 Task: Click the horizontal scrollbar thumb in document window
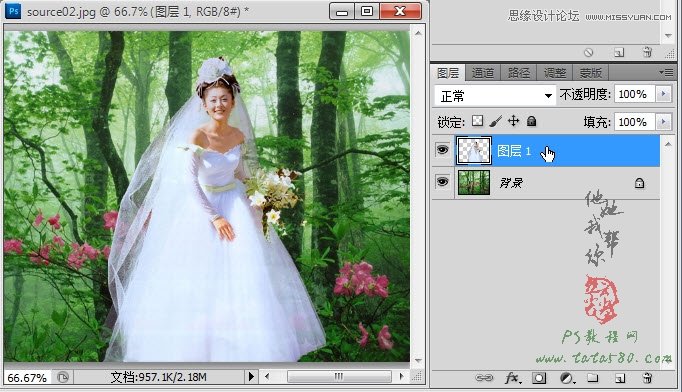pyautogui.click(x=339, y=376)
